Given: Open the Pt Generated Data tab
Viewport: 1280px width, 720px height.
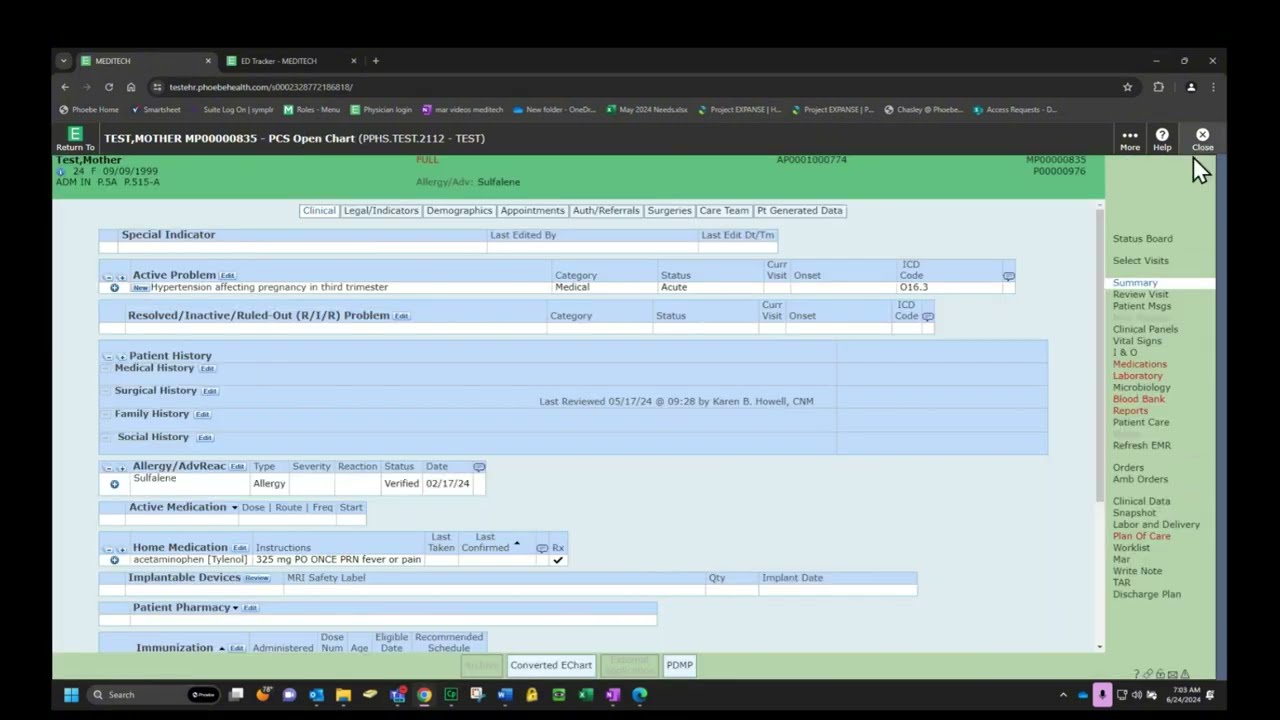Looking at the screenshot, I should click(800, 211).
